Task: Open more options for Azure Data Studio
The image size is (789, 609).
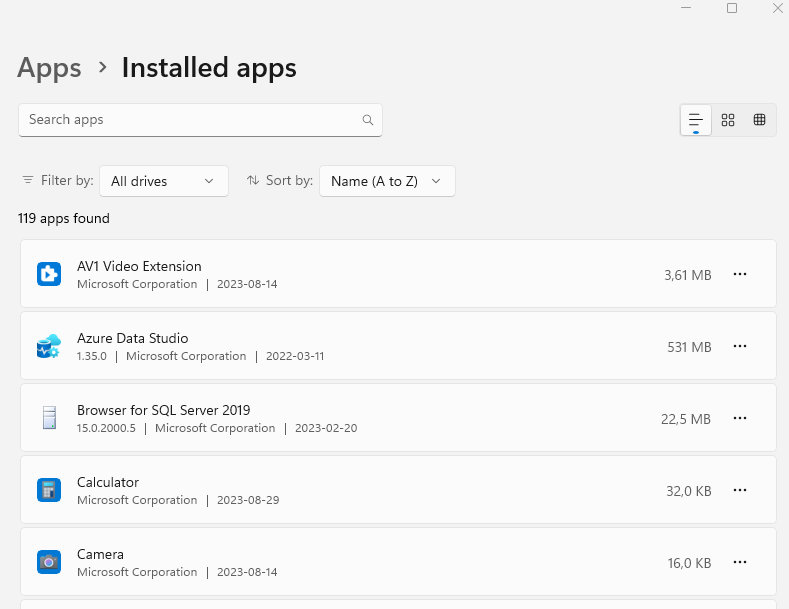Action: pos(740,346)
